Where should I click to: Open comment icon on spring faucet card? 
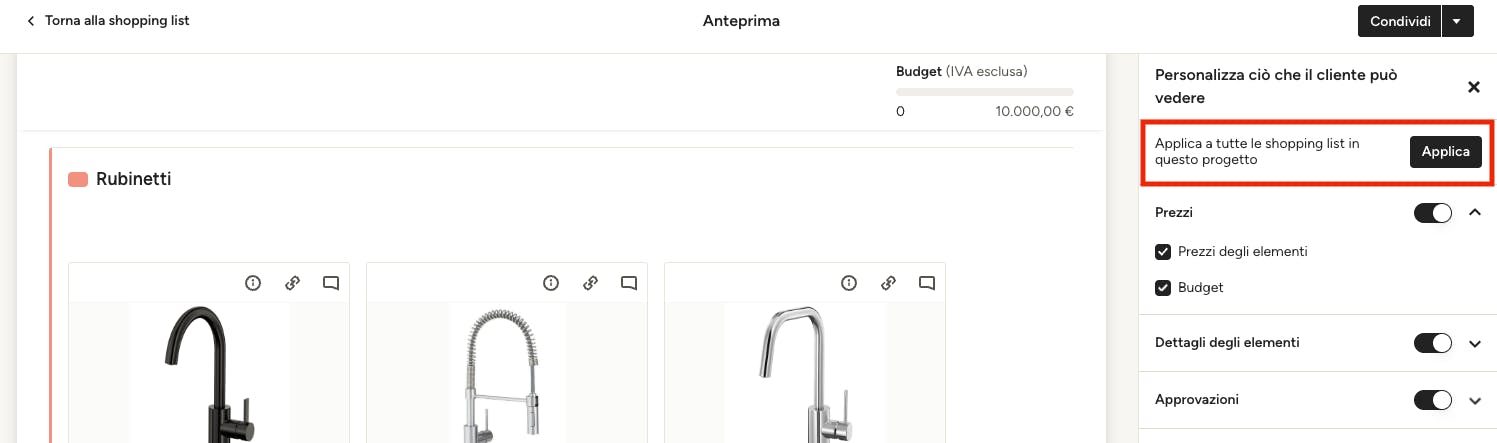click(629, 283)
